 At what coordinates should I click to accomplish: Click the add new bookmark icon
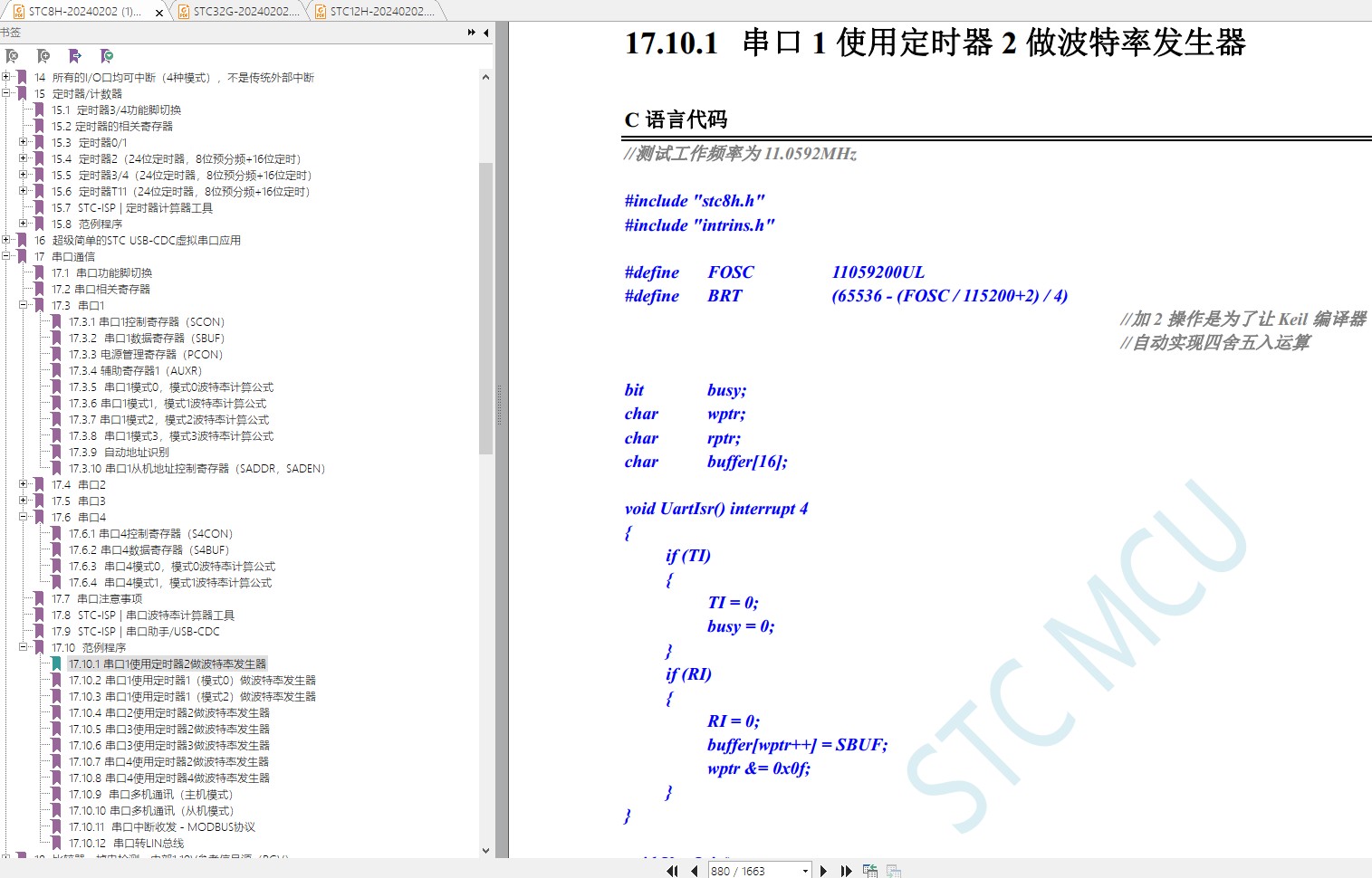click(43, 56)
